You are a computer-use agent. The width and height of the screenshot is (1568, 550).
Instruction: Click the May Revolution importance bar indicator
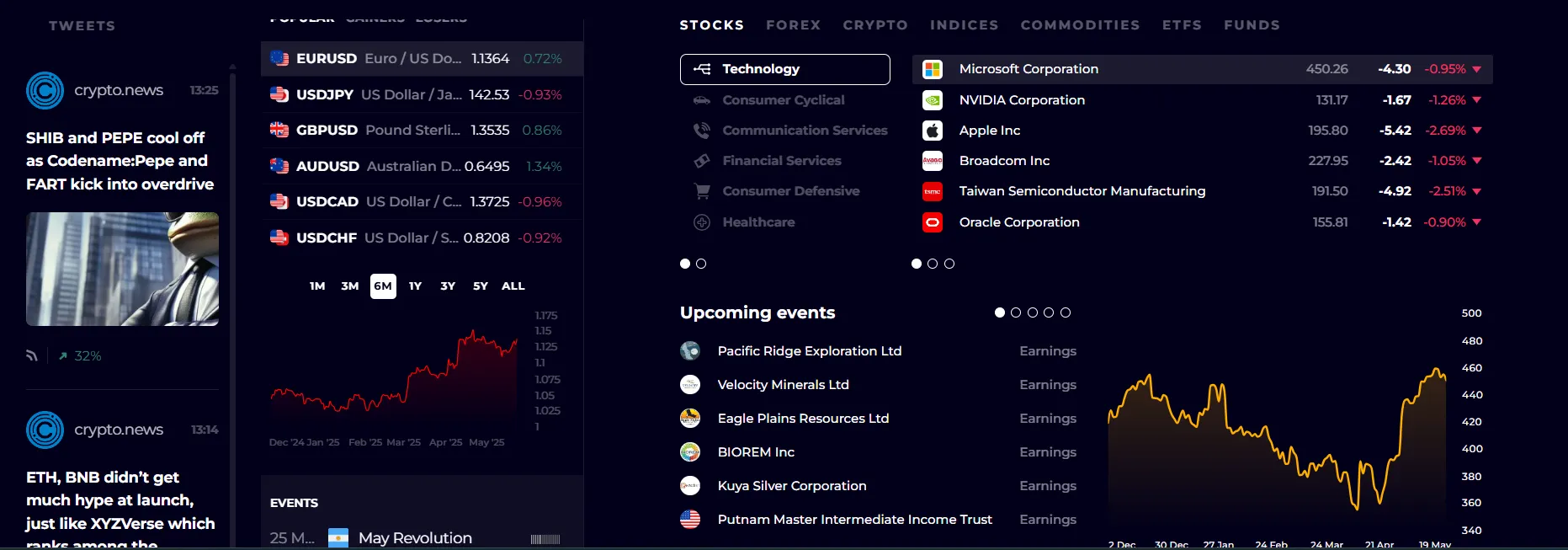(x=545, y=539)
